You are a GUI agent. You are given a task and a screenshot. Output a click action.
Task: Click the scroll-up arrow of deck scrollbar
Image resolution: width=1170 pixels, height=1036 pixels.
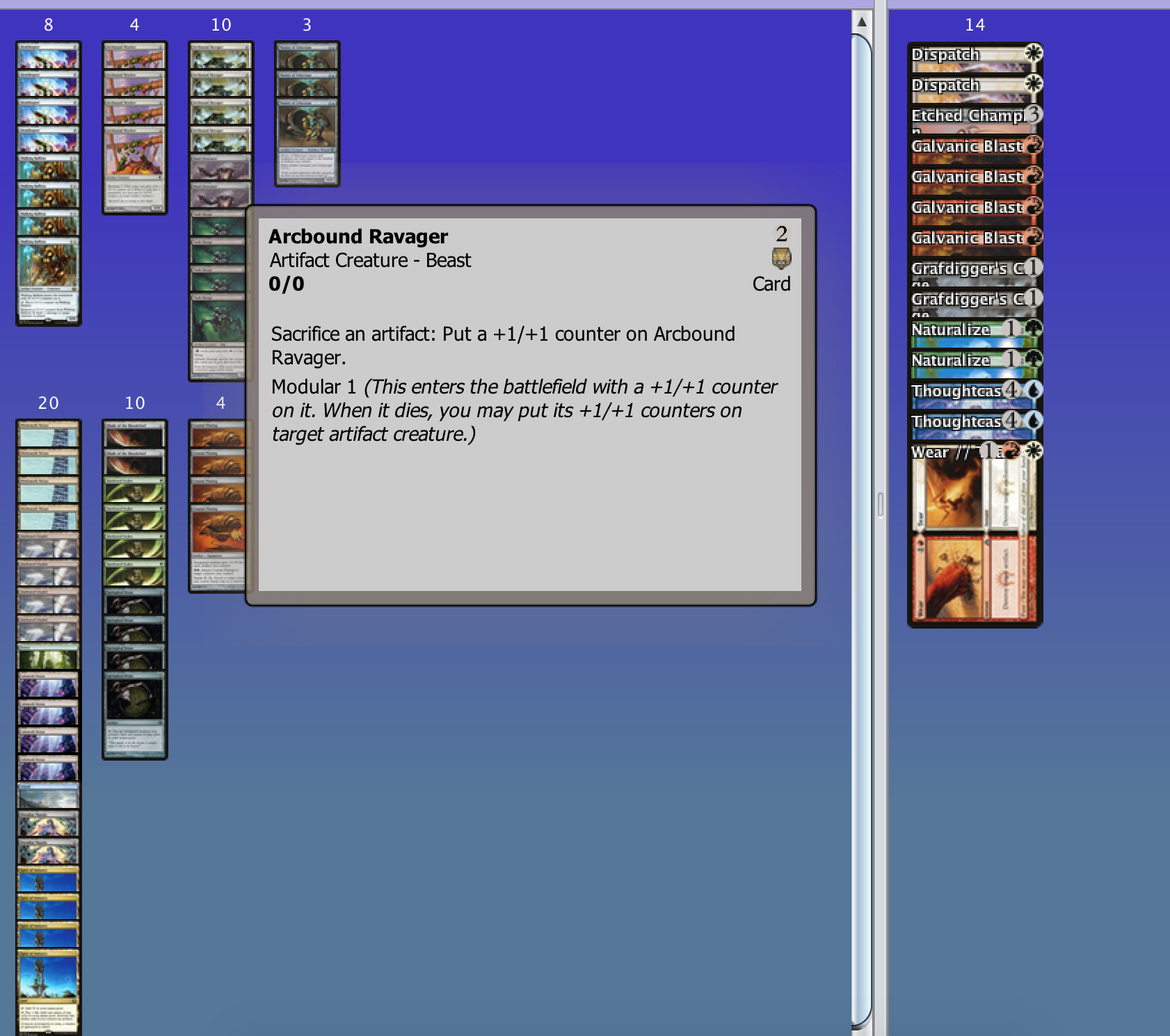tap(862, 22)
